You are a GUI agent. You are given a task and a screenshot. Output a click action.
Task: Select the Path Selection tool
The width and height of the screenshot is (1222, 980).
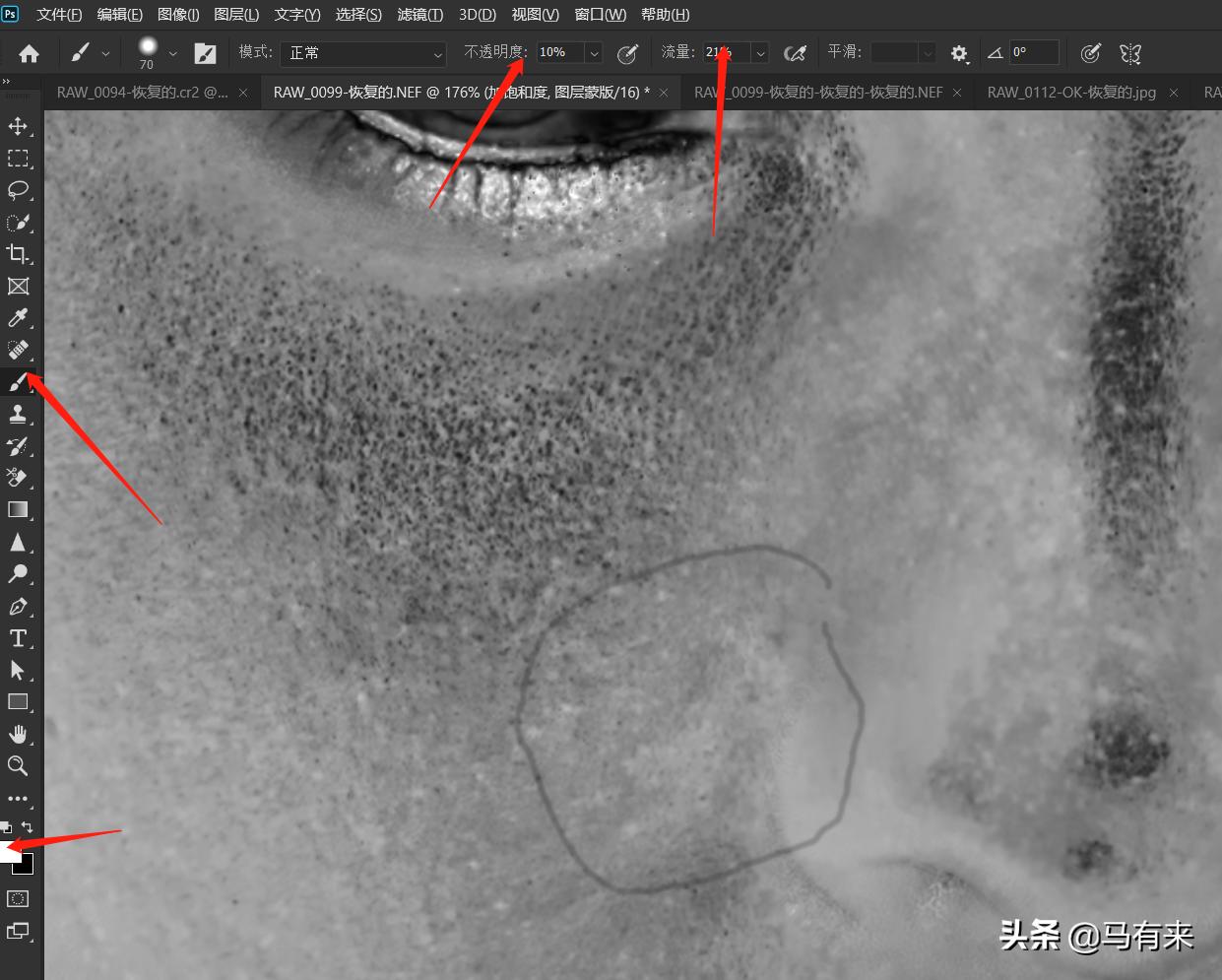point(18,671)
